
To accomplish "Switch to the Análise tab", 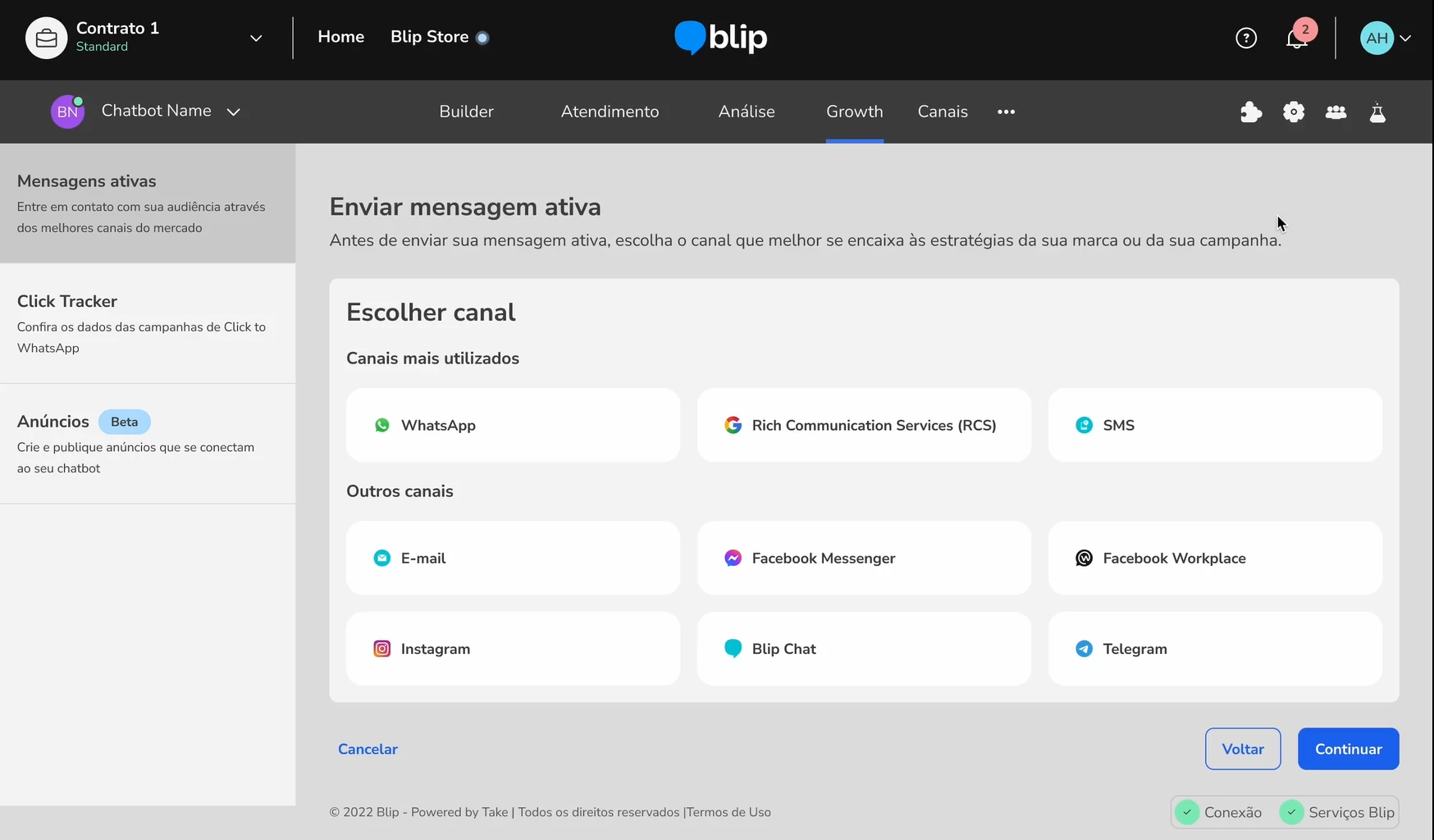I will tap(747, 112).
